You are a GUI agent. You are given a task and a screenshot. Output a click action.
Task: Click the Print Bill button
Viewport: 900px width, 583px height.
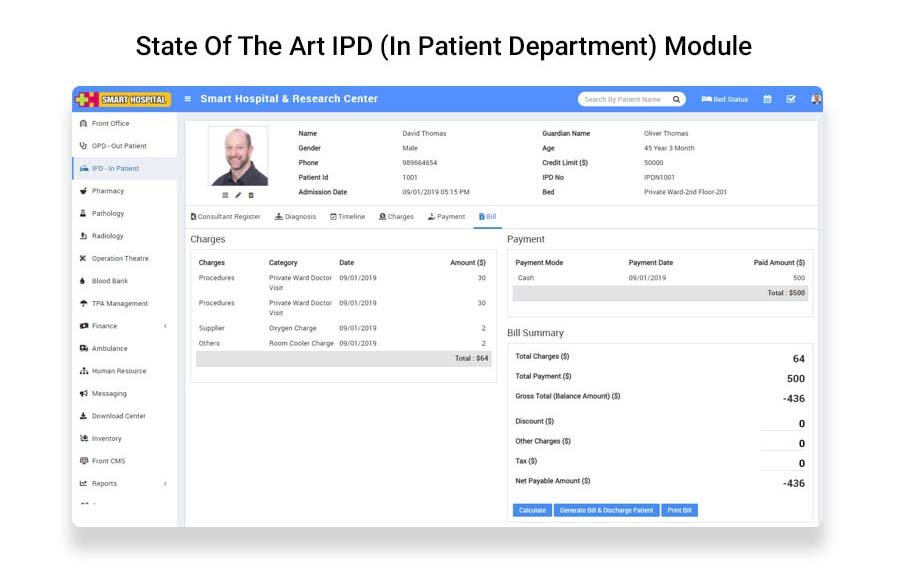tap(679, 510)
